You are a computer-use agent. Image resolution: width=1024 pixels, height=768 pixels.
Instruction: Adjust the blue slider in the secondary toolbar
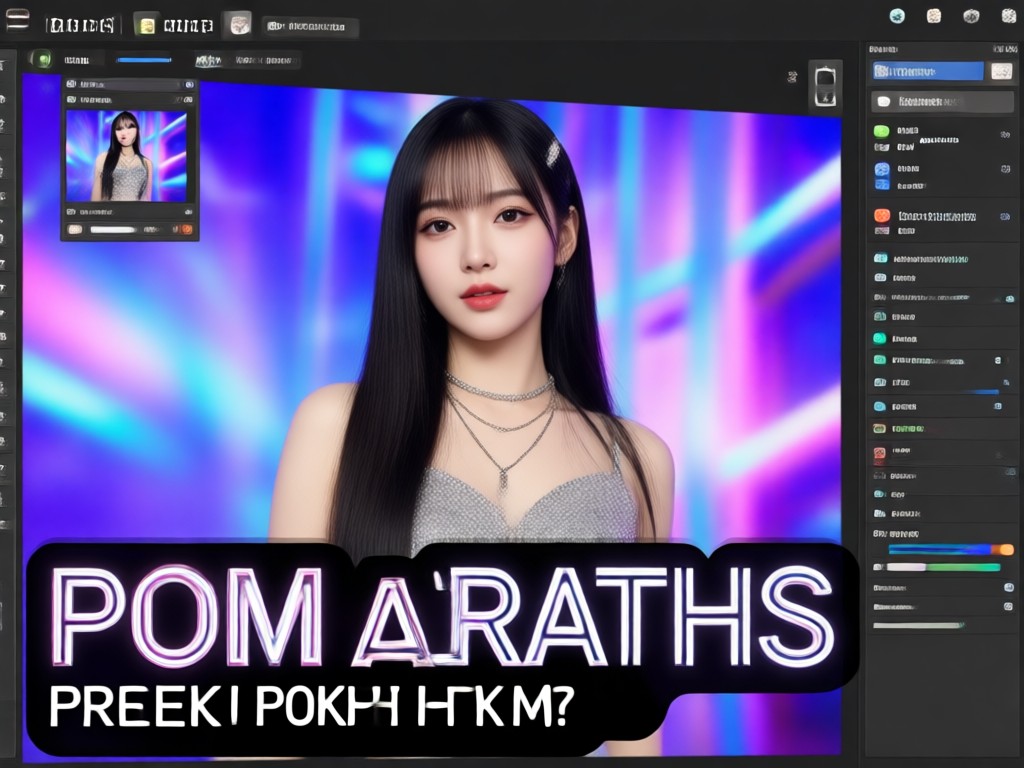pos(144,60)
